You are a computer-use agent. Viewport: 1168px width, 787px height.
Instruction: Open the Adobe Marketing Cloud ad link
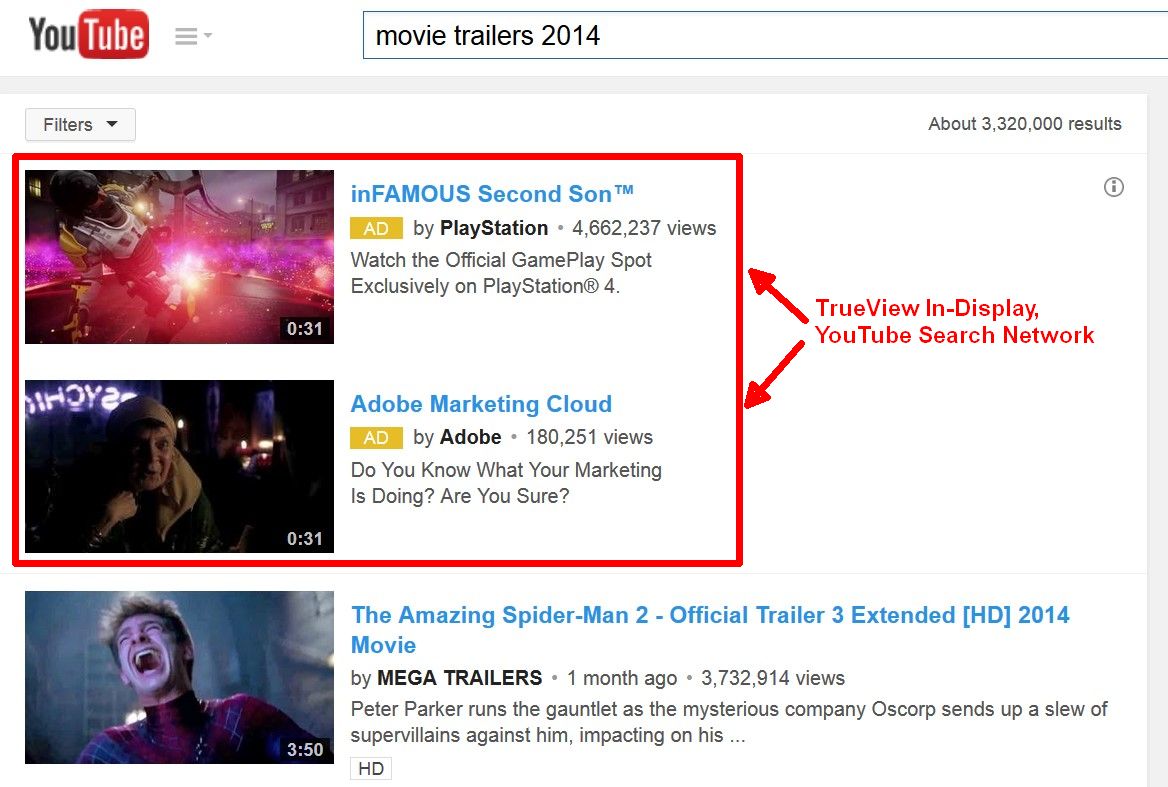pyautogui.click(x=481, y=404)
